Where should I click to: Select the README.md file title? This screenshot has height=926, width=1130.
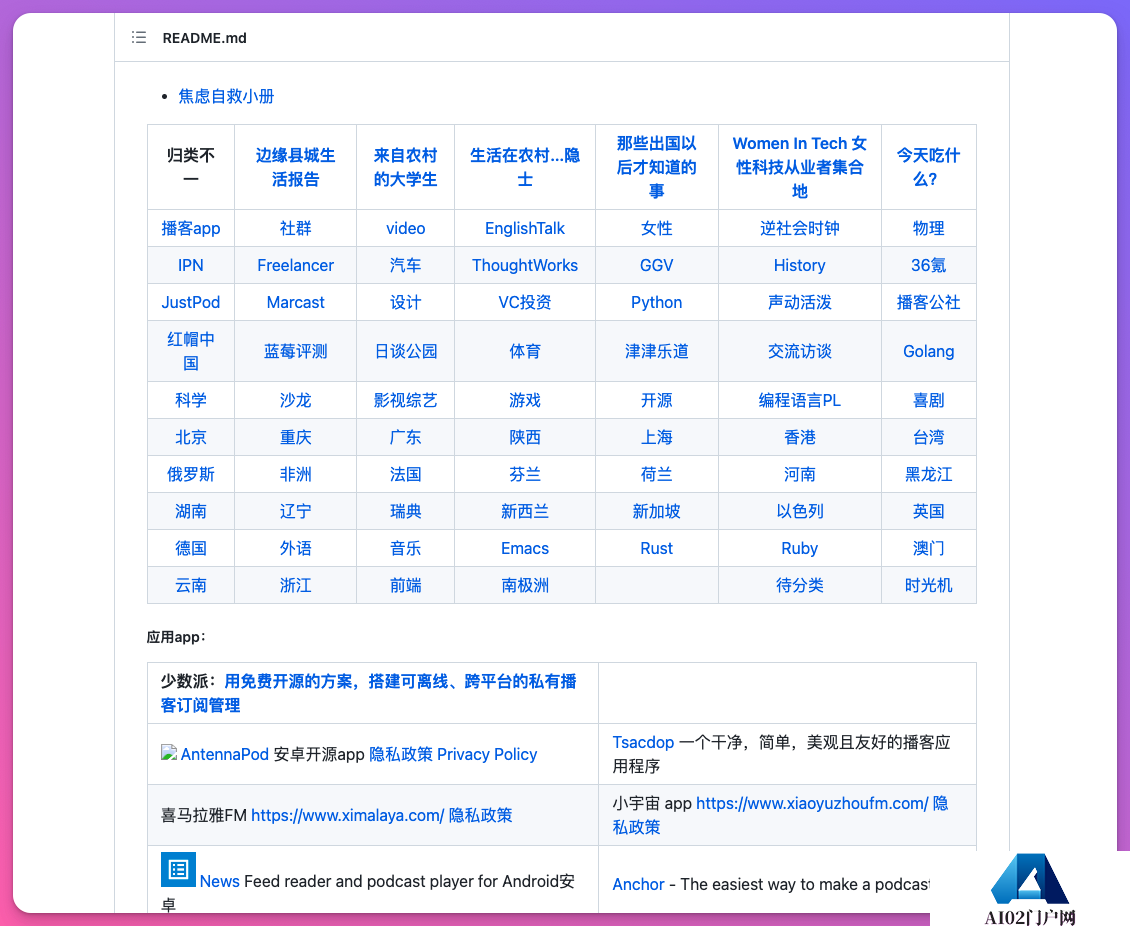[x=205, y=37]
